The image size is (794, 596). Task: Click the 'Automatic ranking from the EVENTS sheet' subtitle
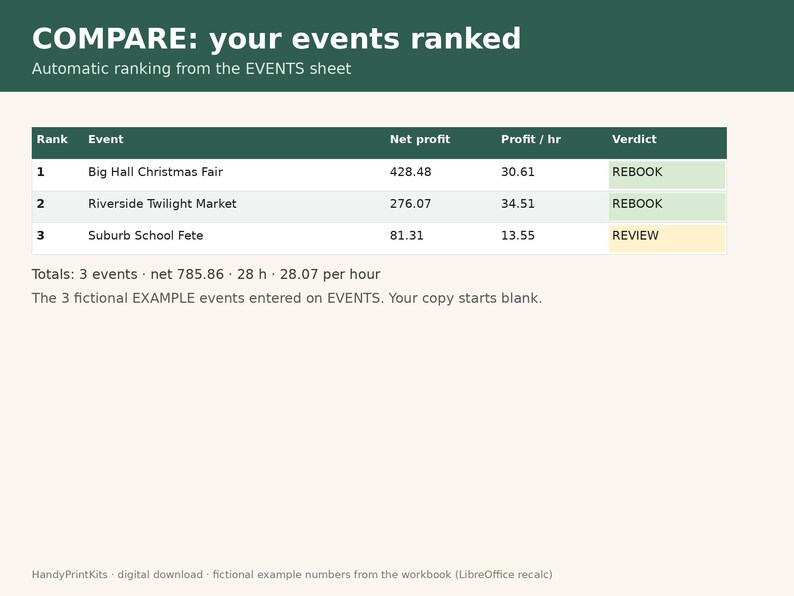pyautogui.click(x=191, y=69)
